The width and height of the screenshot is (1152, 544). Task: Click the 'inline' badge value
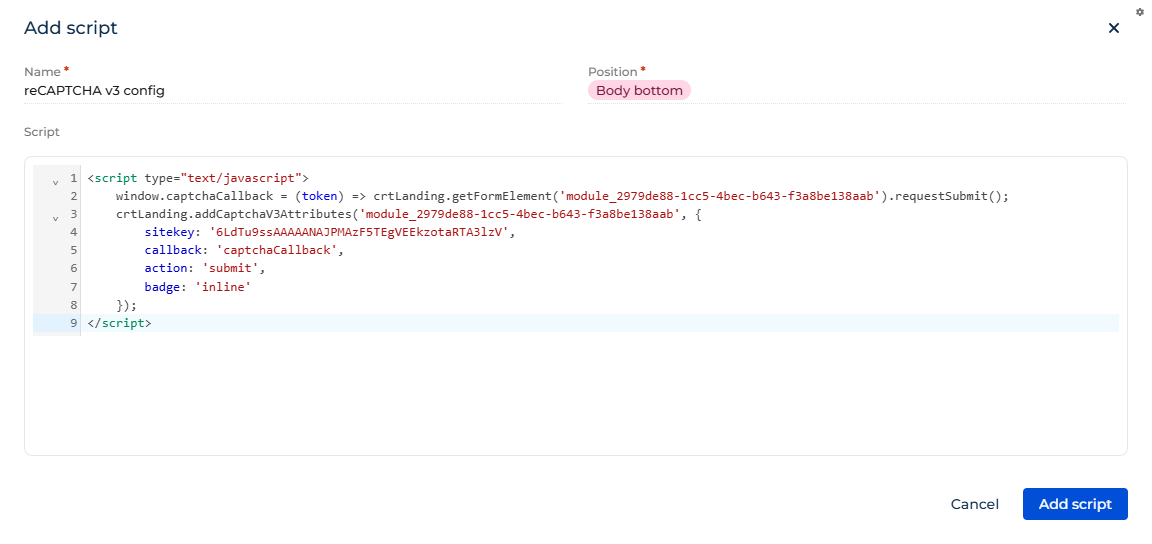tap(223, 287)
